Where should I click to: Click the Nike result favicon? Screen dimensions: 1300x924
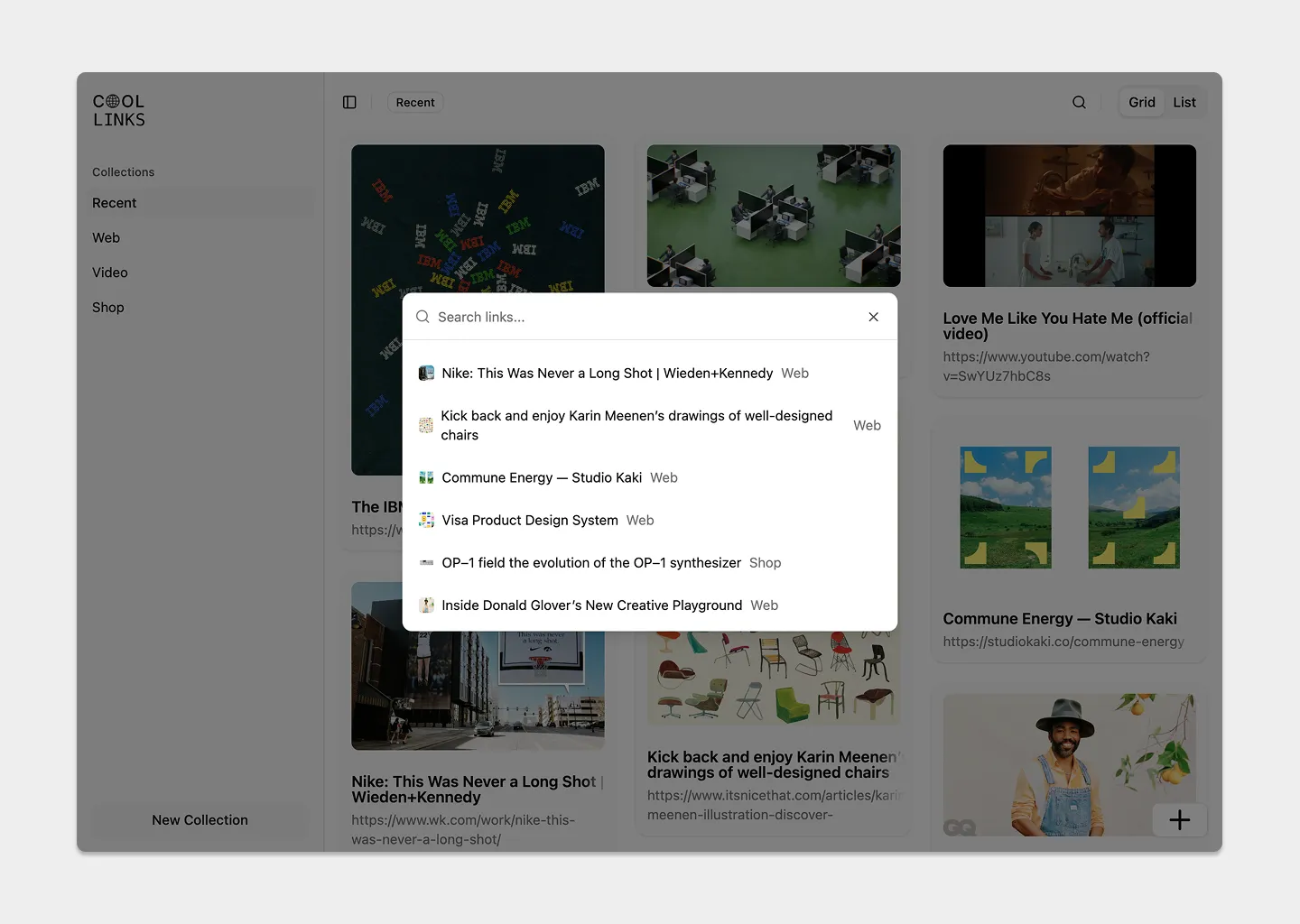[426, 373]
